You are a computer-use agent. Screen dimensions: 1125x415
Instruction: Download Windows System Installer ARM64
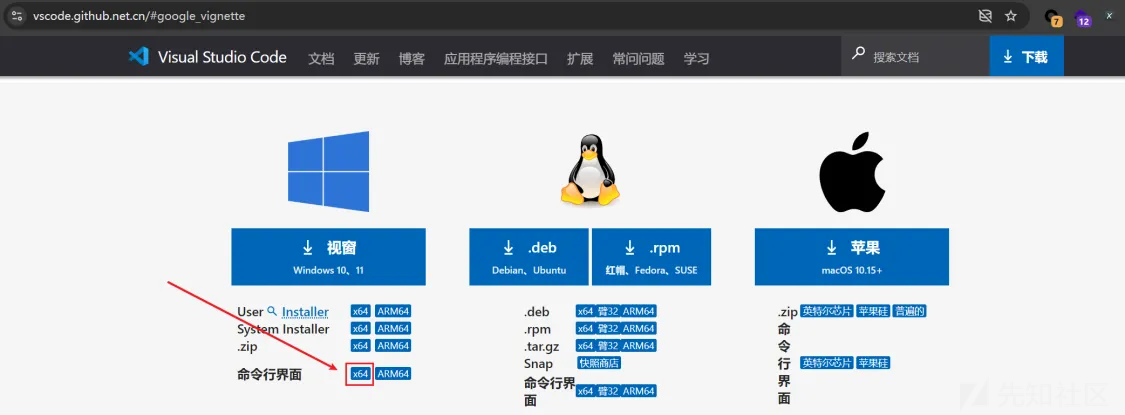(393, 329)
